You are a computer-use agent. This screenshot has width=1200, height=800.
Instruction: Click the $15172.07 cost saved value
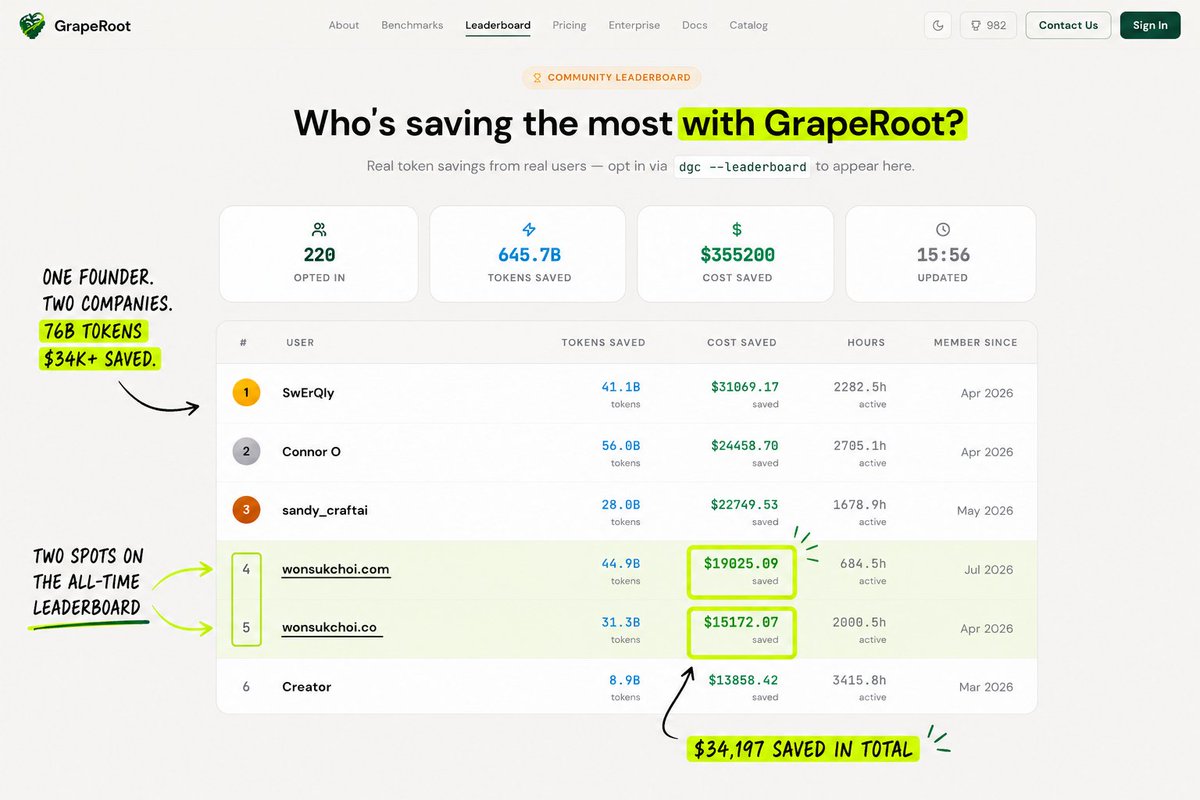tap(741, 621)
